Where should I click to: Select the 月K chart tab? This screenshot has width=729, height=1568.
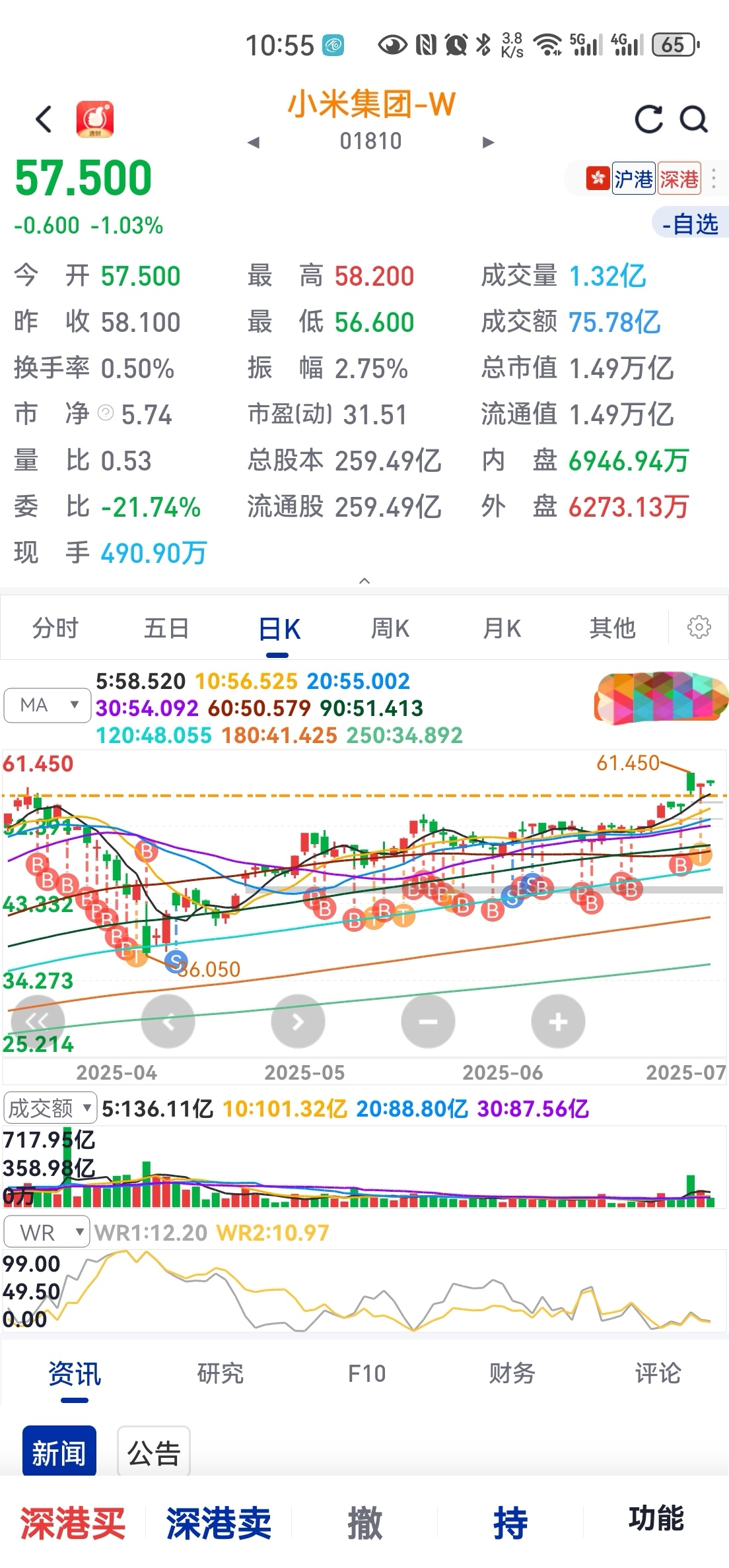[501, 628]
